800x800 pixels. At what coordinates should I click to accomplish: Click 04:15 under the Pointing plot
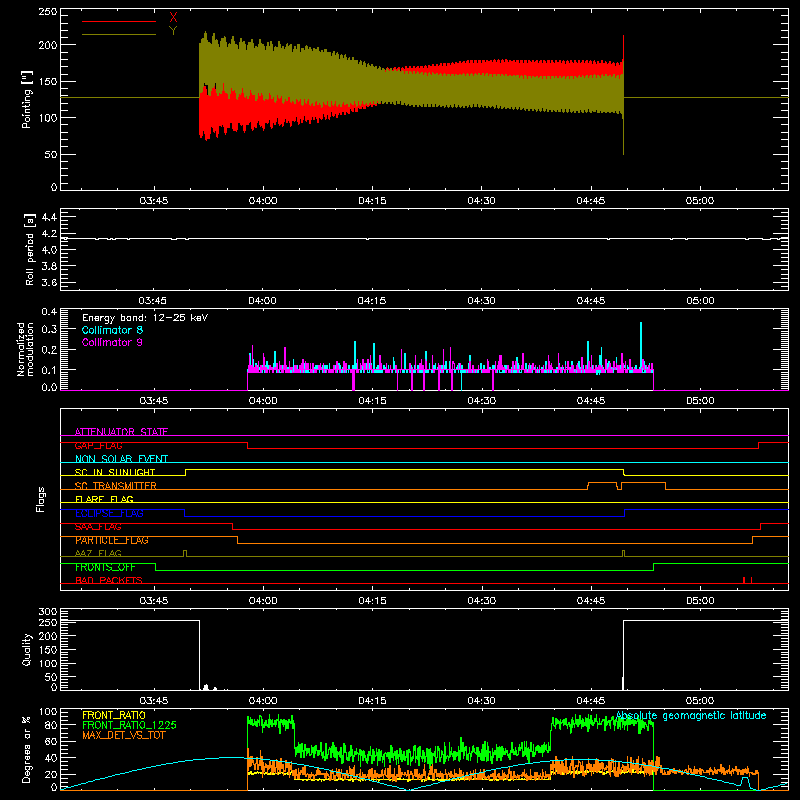(x=372, y=201)
